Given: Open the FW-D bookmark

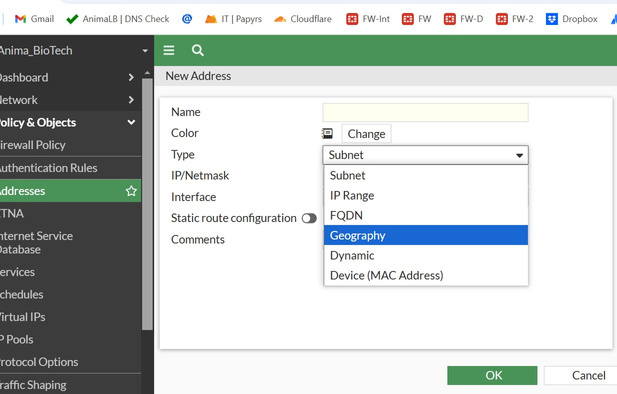Looking at the screenshot, I should (x=463, y=18).
